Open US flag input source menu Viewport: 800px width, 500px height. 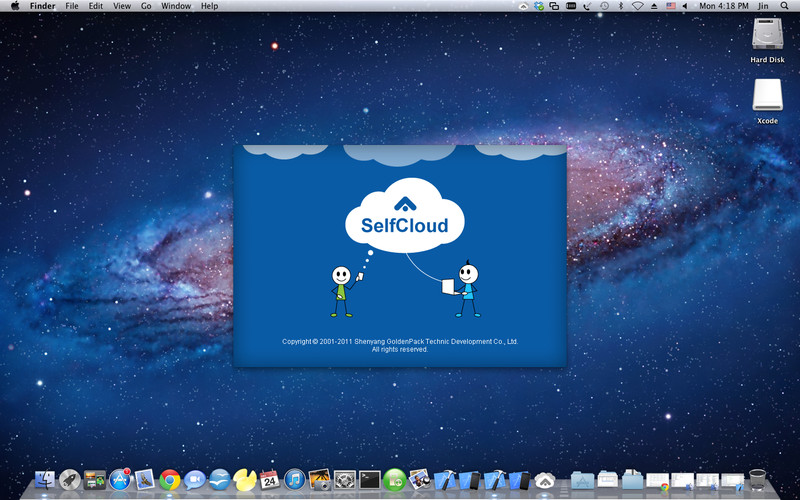670,6
